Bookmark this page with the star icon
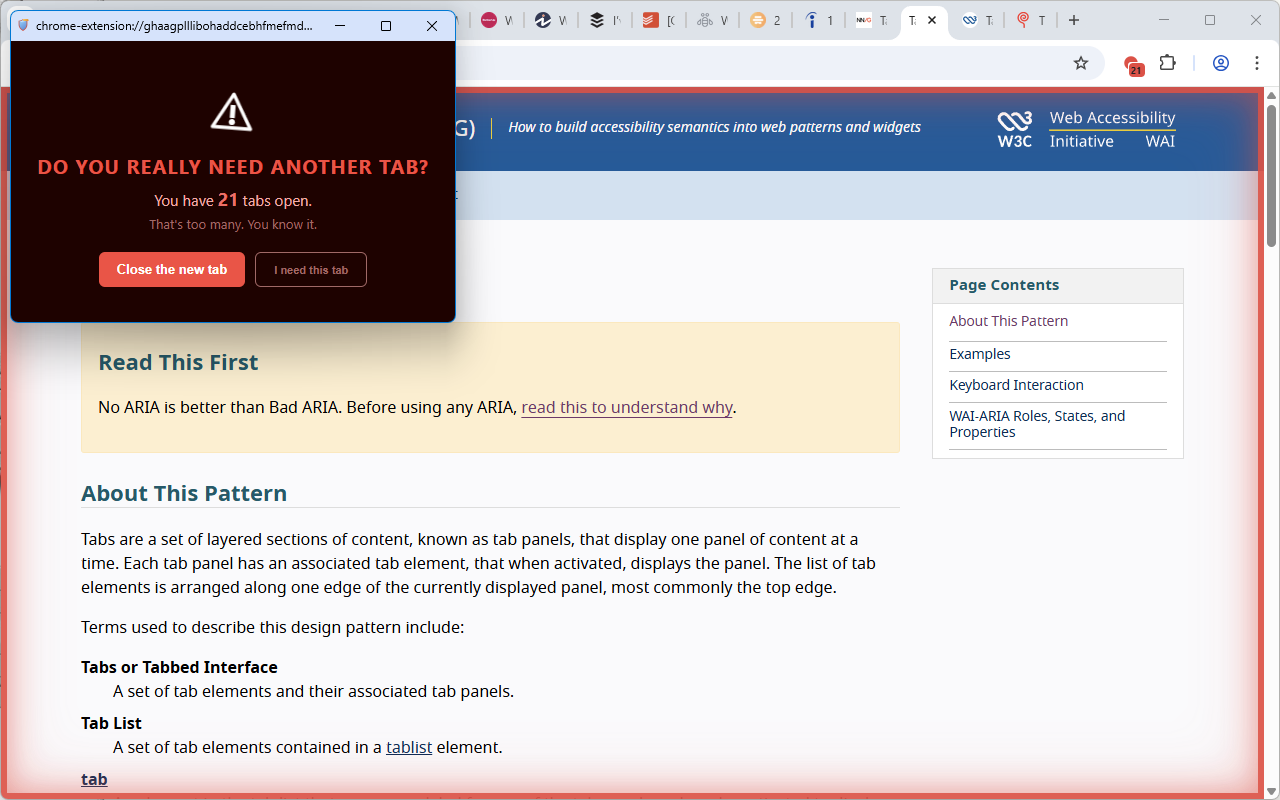This screenshot has width=1280, height=800. click(1081, 63)
